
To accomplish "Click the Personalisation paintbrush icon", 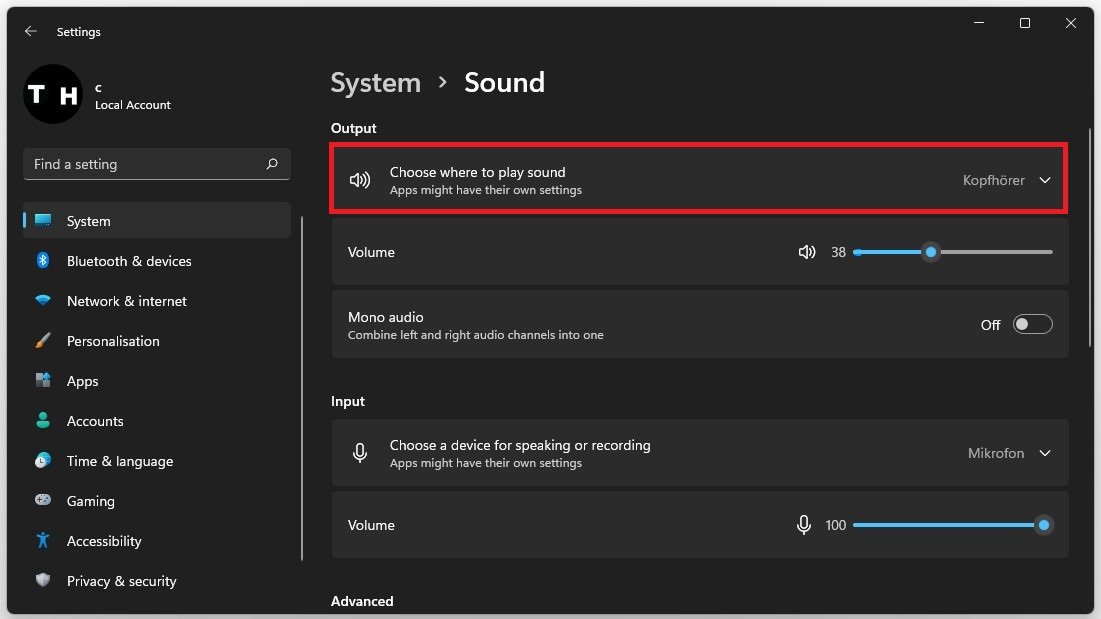I will (x=43, y=341).
